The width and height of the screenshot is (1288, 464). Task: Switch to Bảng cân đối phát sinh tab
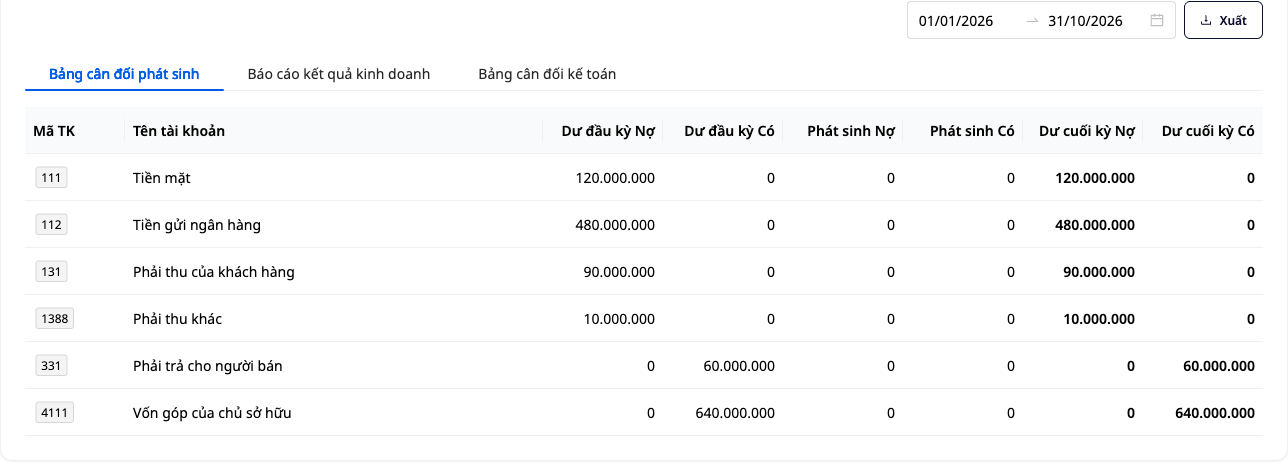tap(124, 74)
